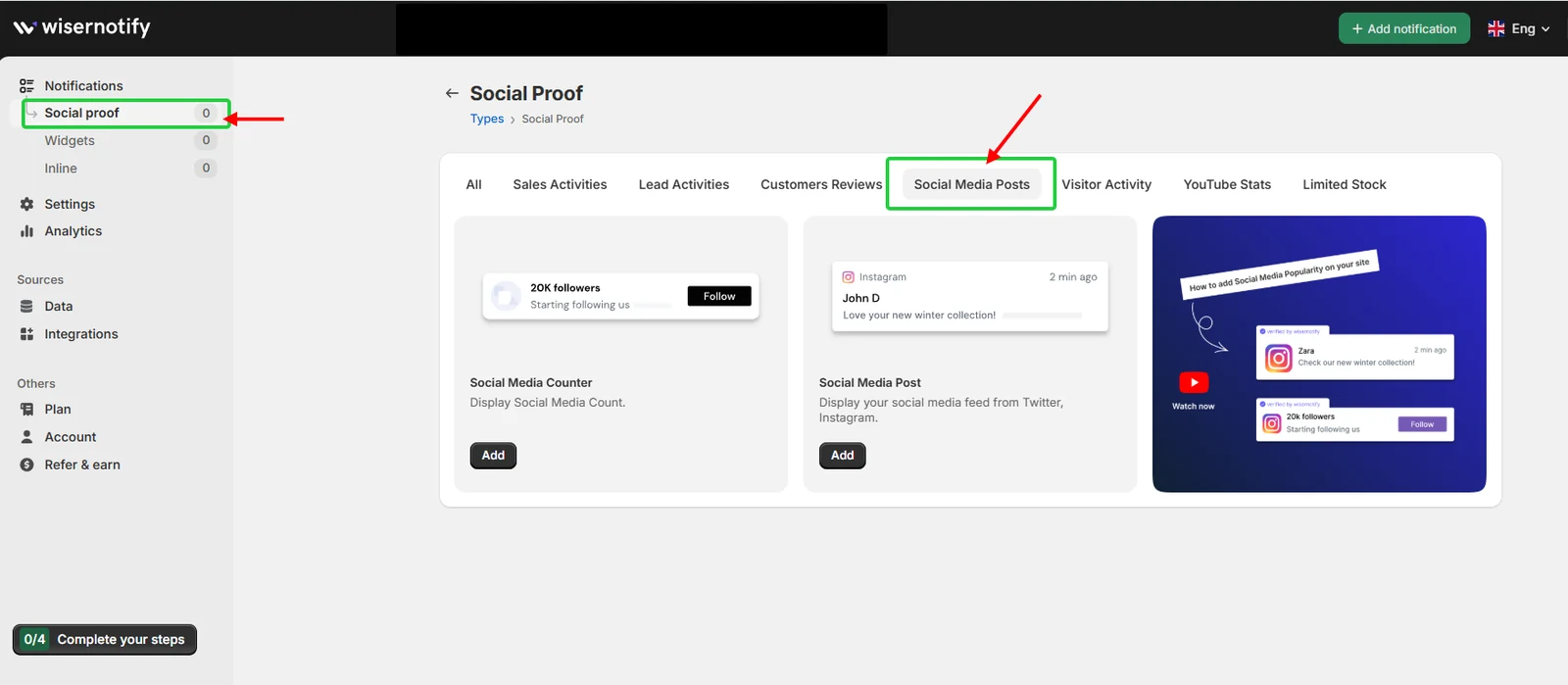Click the wisernotify logo
1568x685 pixels.
(82, 27)
